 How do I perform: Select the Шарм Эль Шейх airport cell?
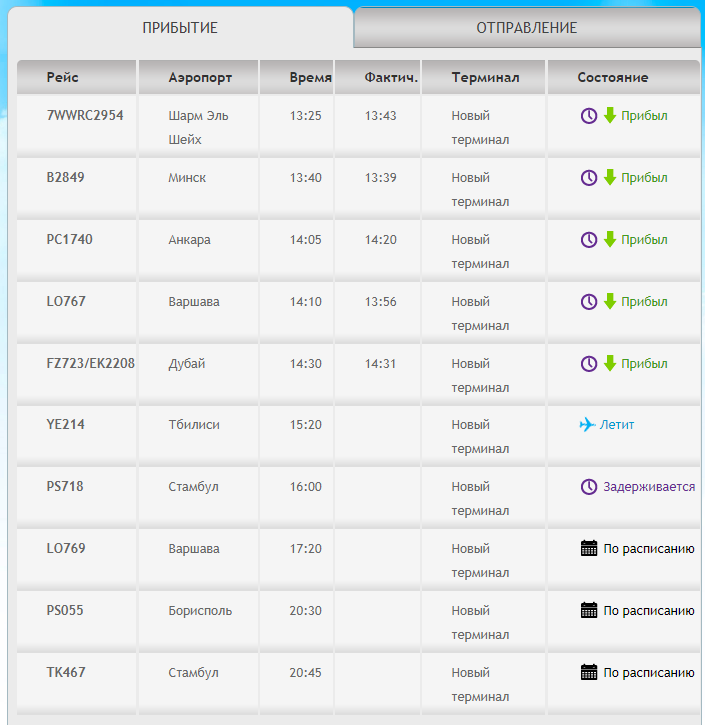[198, 127]
